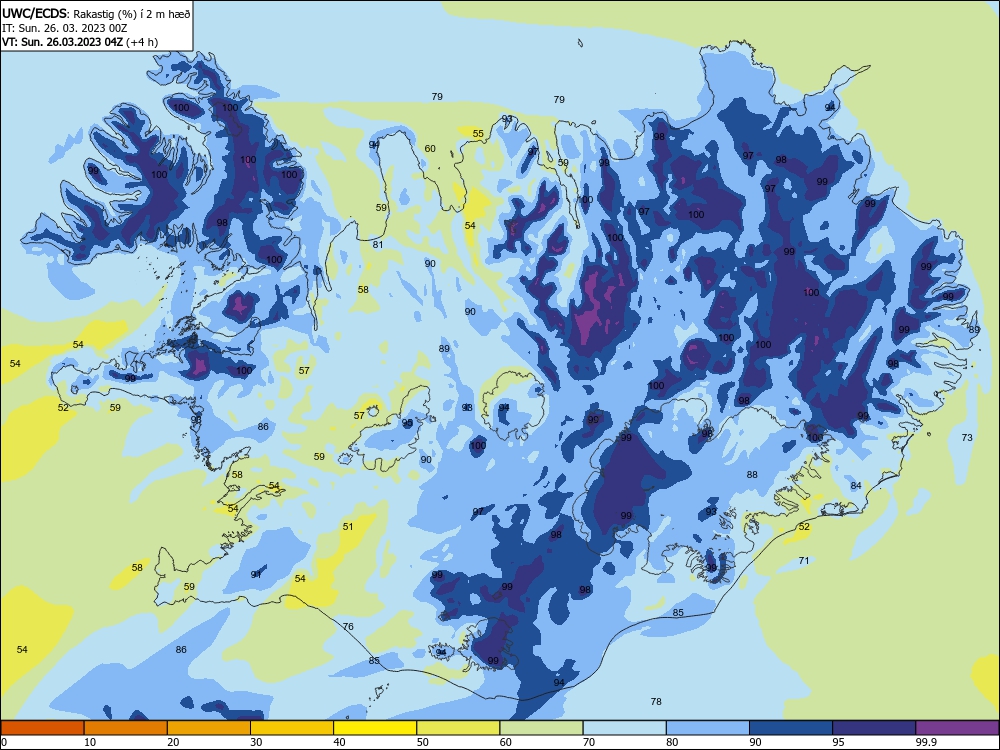The image size is (1000, 750).
Task: Click the '10' tick label under the color scale
Action: click(x=90, y=742)
